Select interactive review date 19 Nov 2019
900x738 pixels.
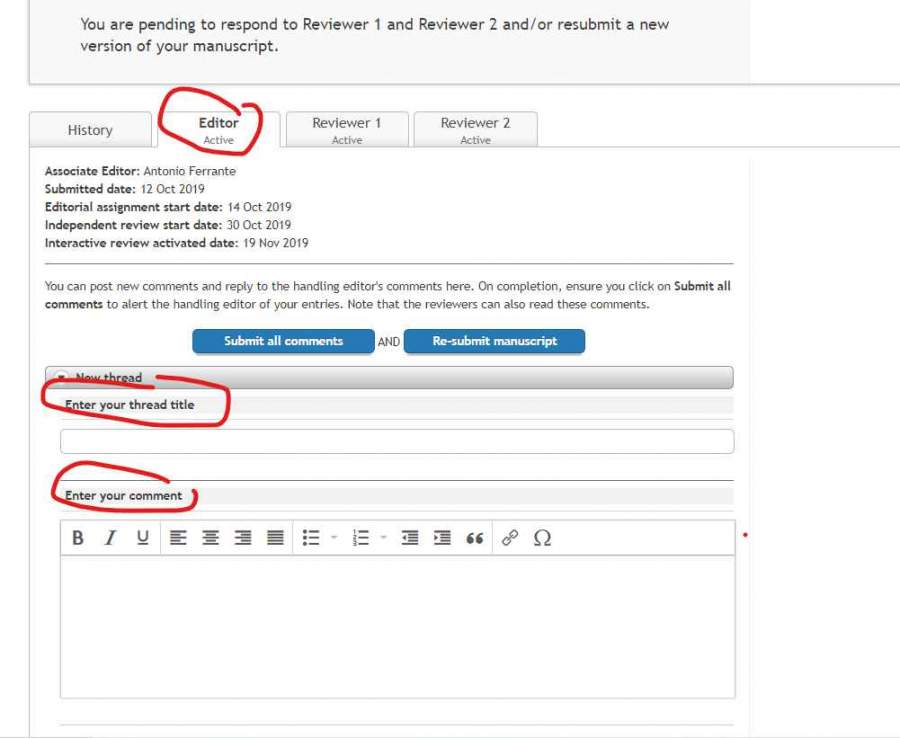276,243
